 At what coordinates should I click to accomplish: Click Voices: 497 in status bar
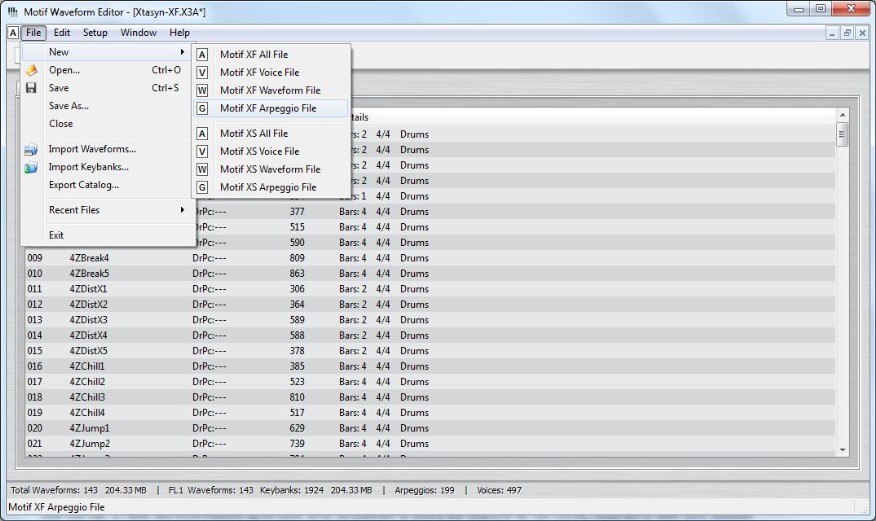tap(499, 490)
